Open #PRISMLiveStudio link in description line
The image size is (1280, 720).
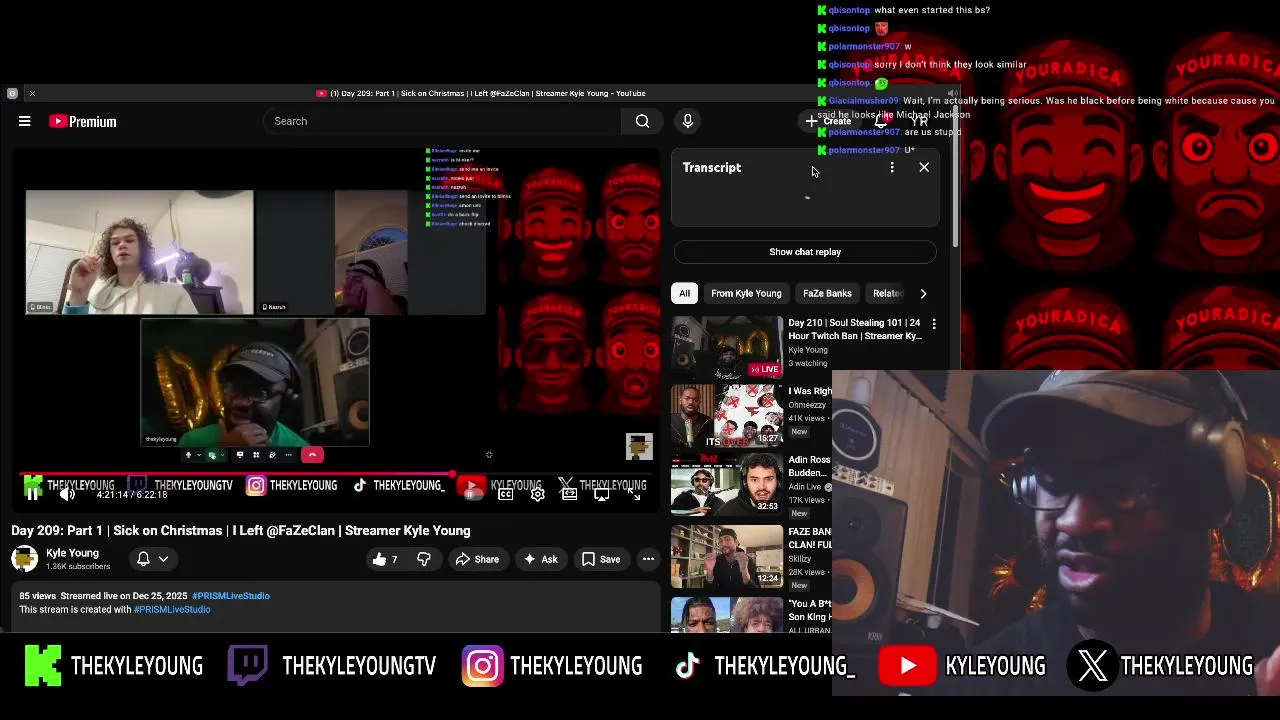click(x=172, y=610)
